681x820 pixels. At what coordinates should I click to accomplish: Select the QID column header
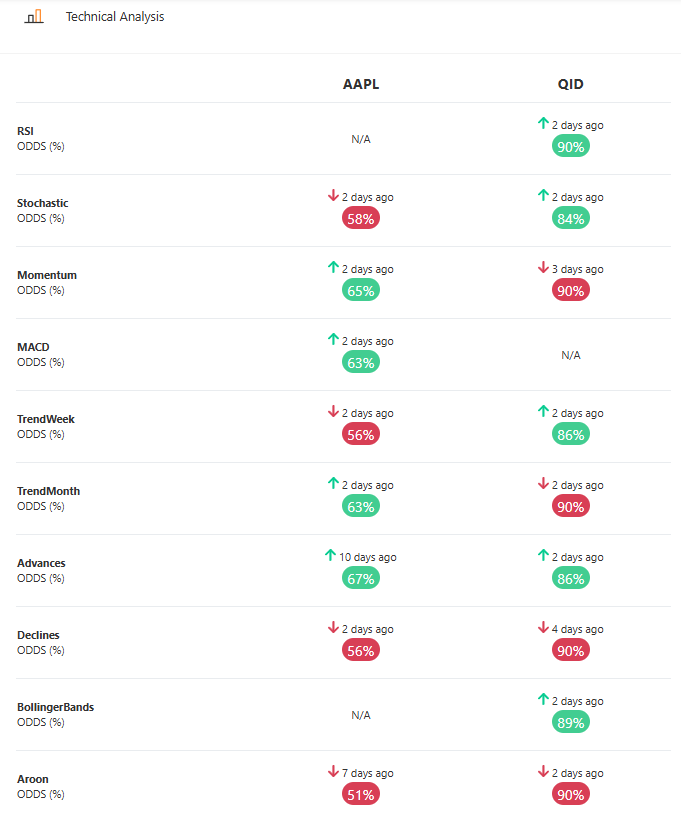click(x=571, y=84)
